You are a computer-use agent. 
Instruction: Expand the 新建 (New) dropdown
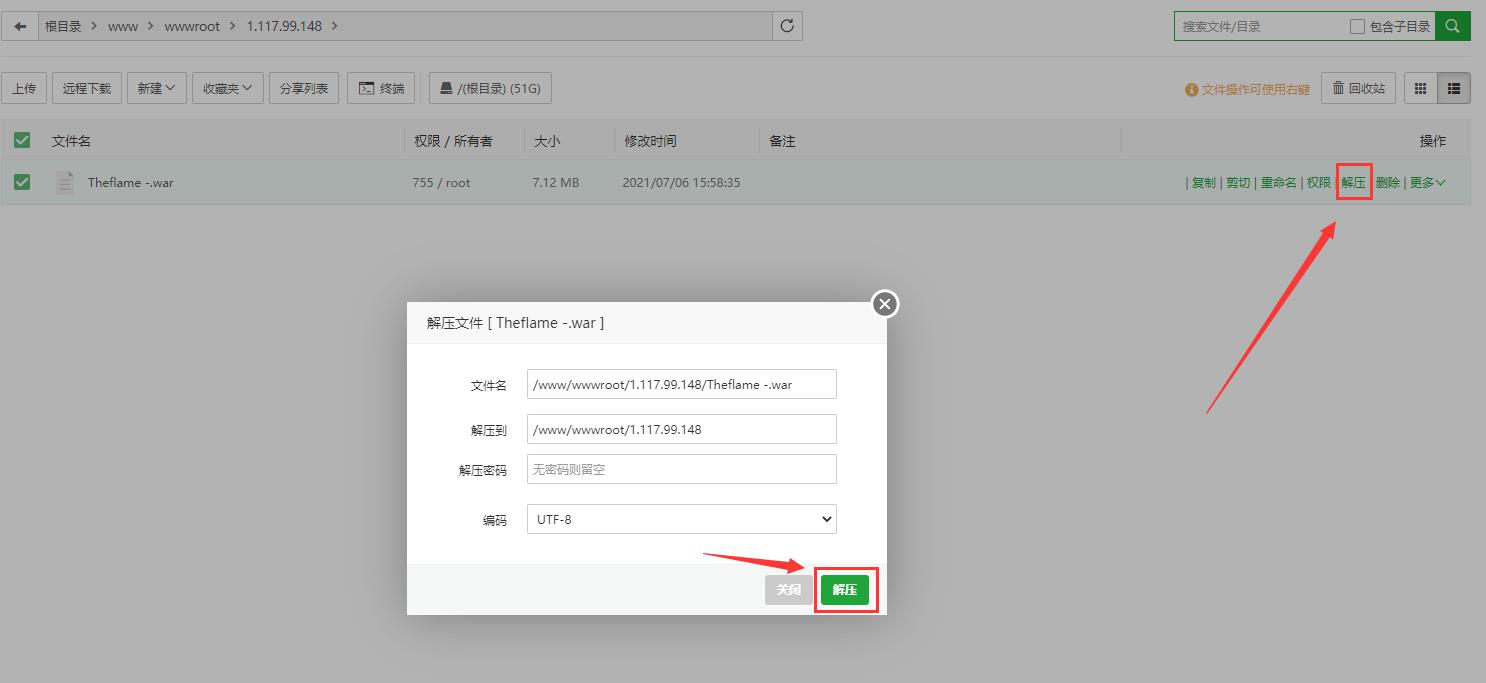pyautogui.click(x=156, y=88)
